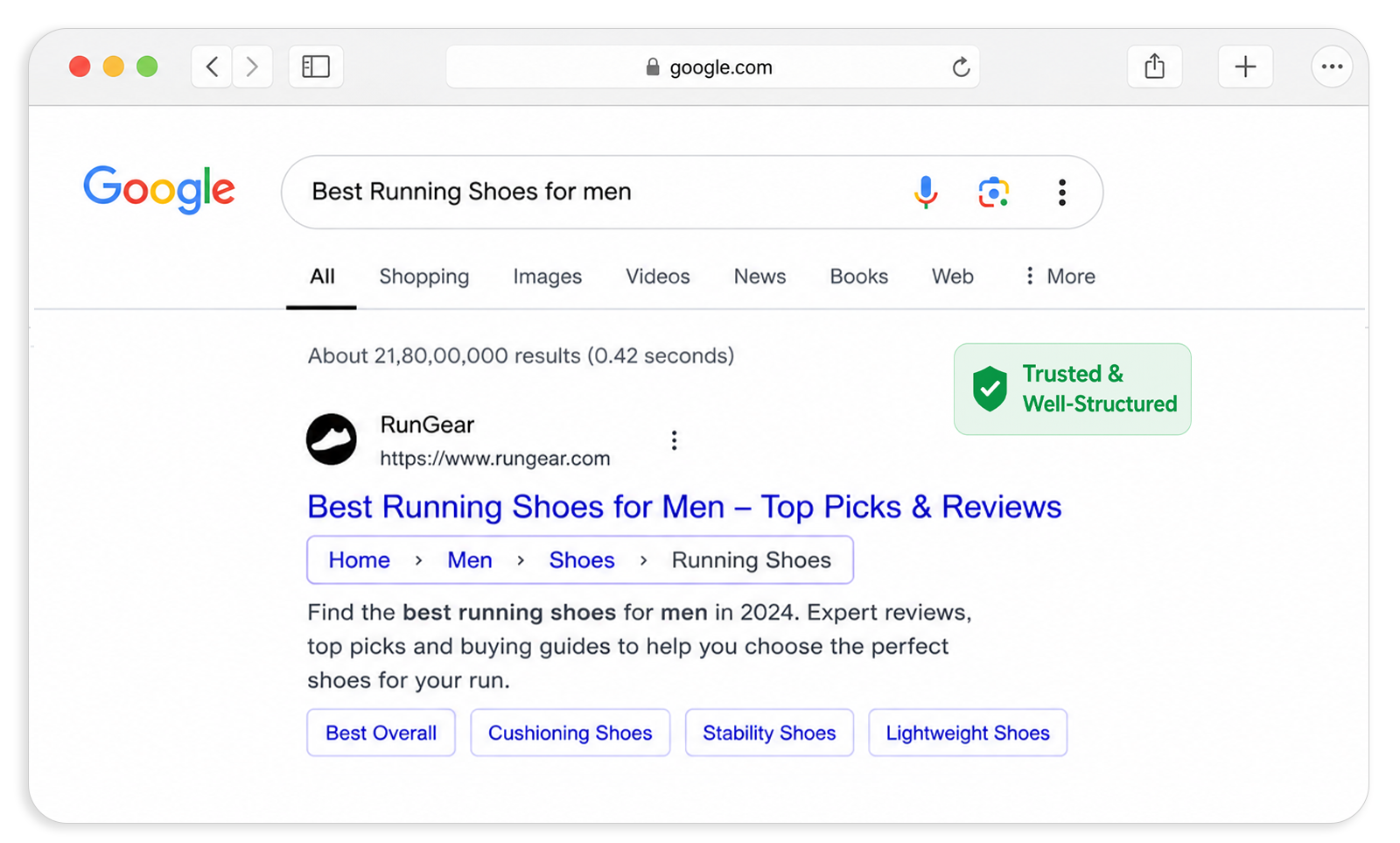Screen dimensions: 1400x843
Task: Start voice search with the microphone icon
Action: 926,192
